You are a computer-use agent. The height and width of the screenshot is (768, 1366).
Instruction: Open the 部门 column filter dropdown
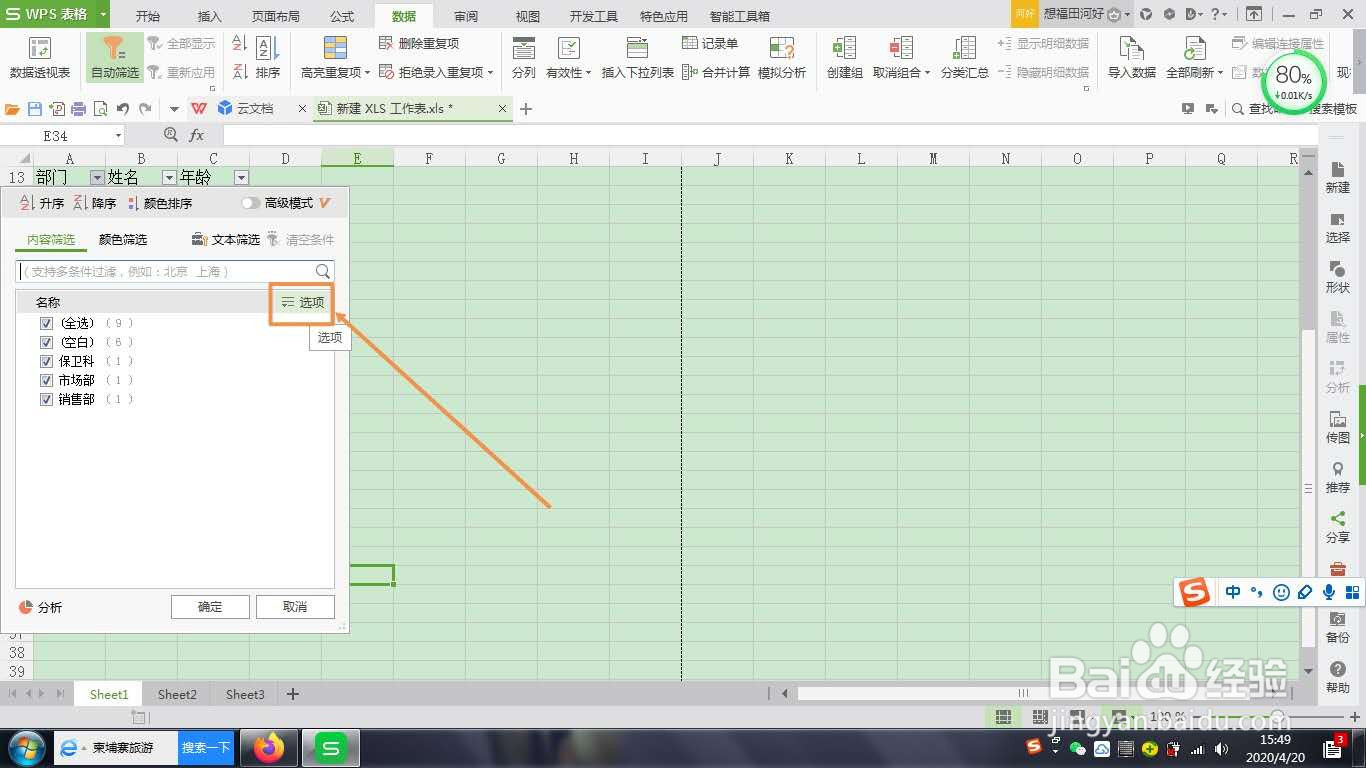(96, 177)
